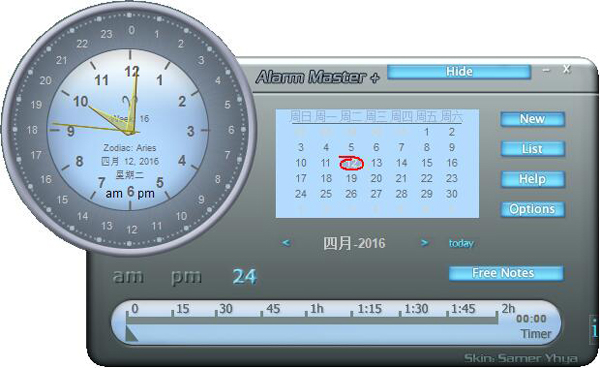Image resolution: width=600 pixels, height=368 pixels.
Task: Switch to pm time format
Action: [186, 277]
